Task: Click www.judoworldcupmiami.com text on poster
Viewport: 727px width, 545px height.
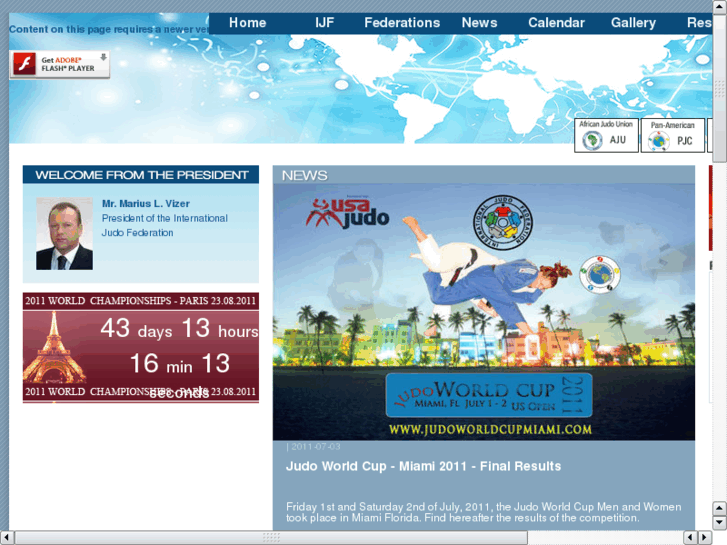Action: tap(490, 430)
